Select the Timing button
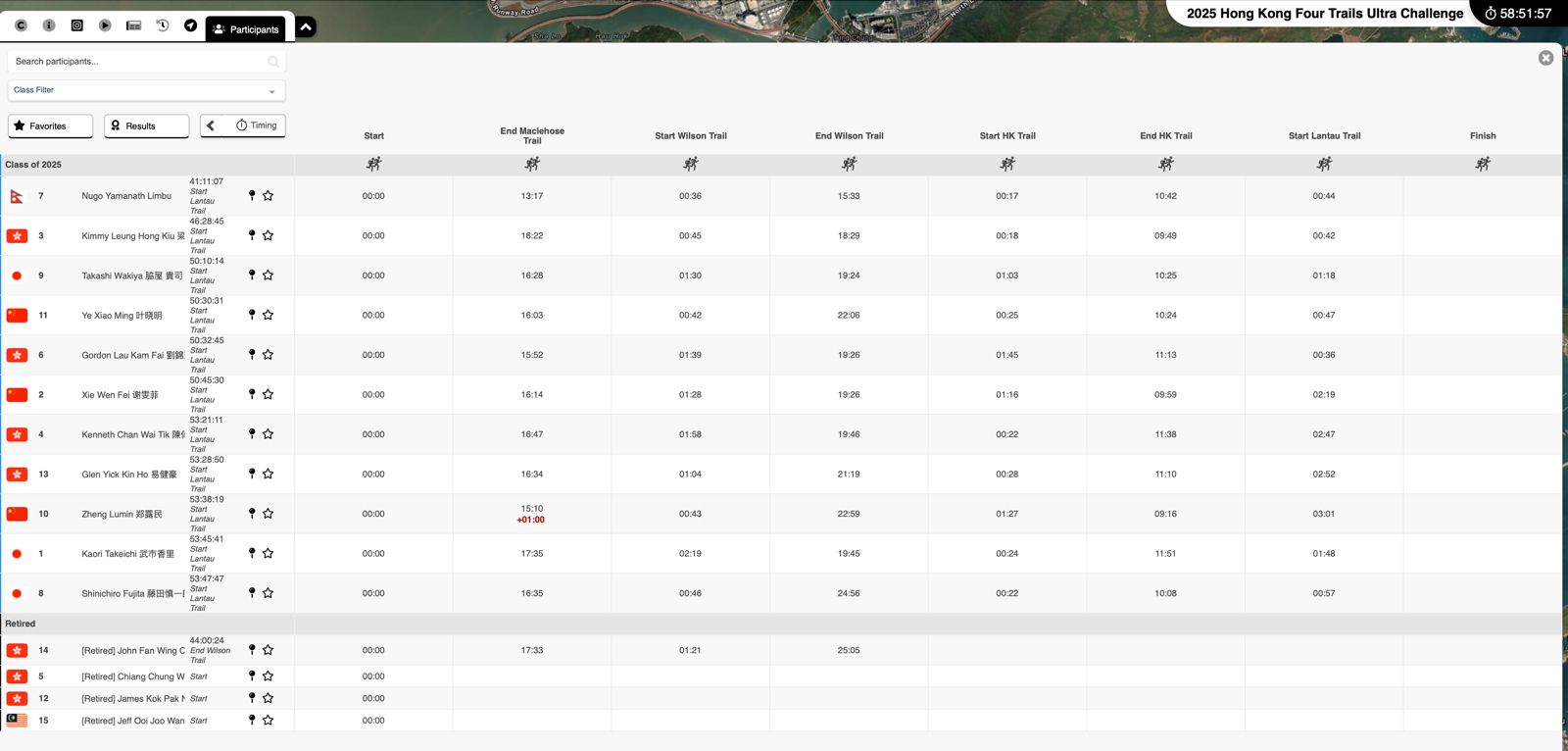Viewport: 1568px width, 751px height. pos(257,125)
